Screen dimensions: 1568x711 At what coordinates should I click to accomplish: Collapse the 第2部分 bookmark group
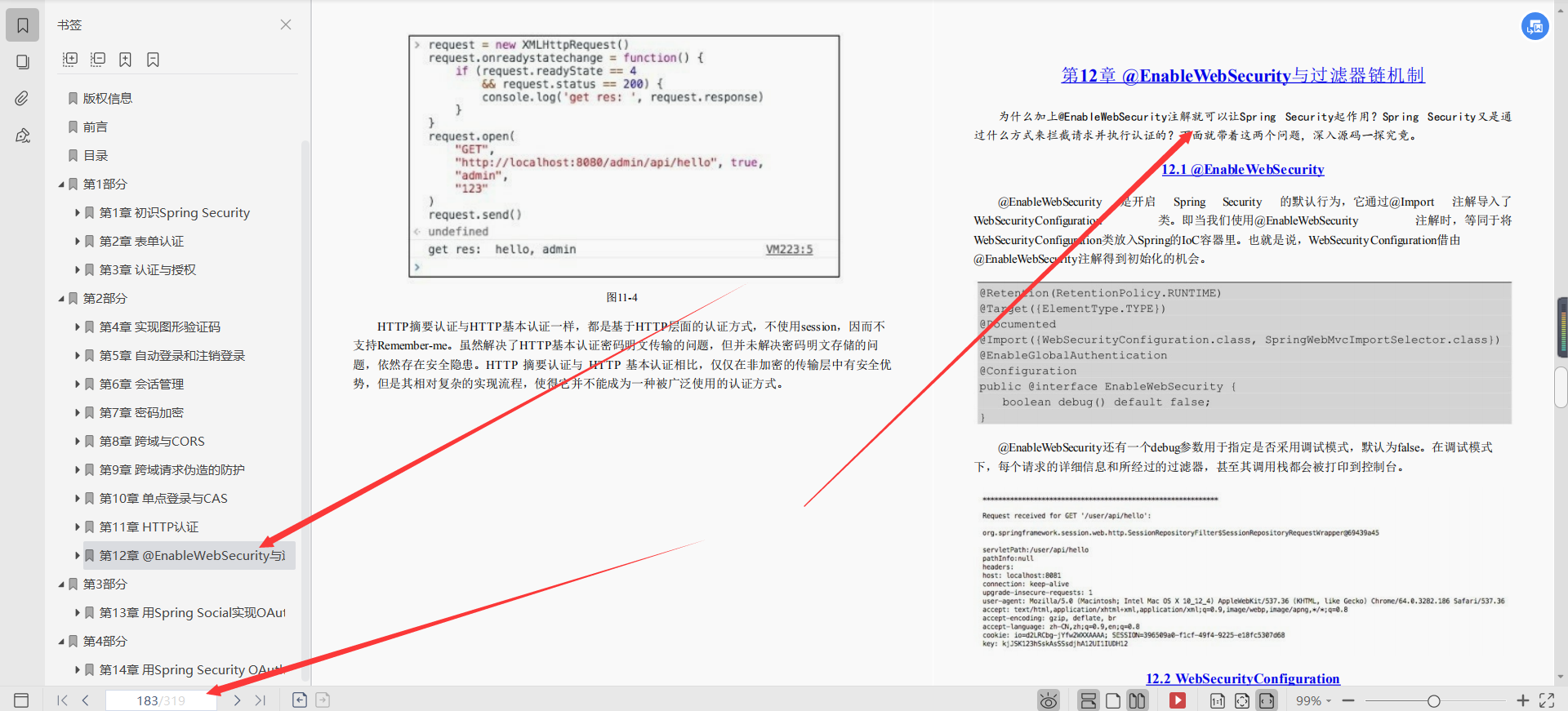click(x=61, y=299)
